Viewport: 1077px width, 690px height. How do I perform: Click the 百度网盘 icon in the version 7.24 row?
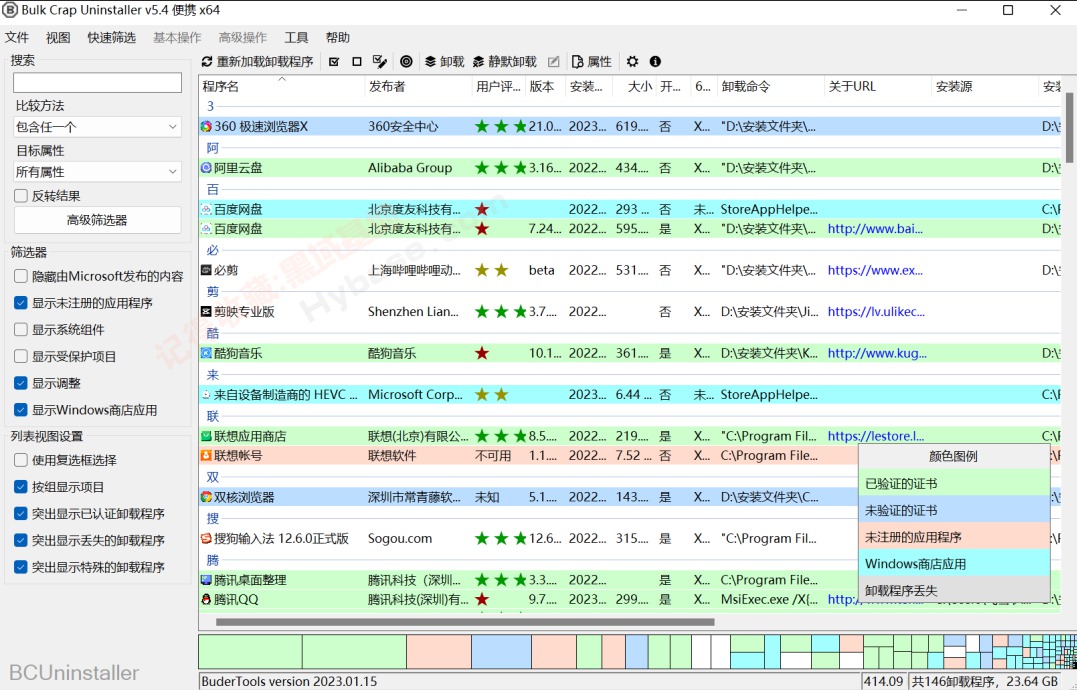(206, 229)
